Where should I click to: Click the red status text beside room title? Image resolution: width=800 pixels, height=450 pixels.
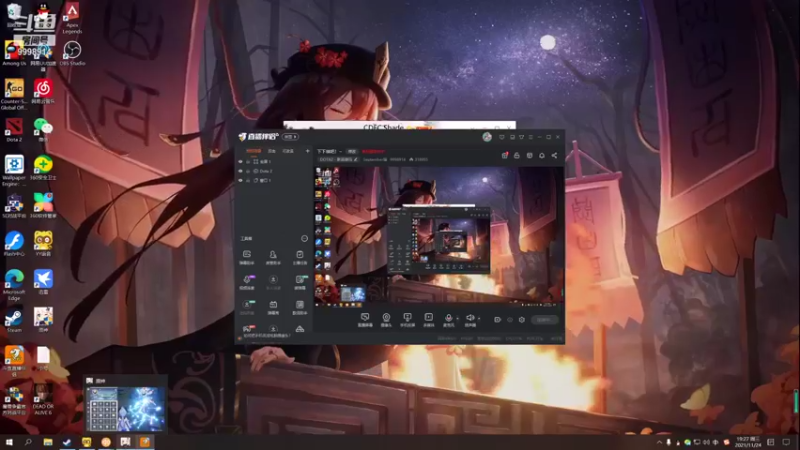[x=373, y=152]
